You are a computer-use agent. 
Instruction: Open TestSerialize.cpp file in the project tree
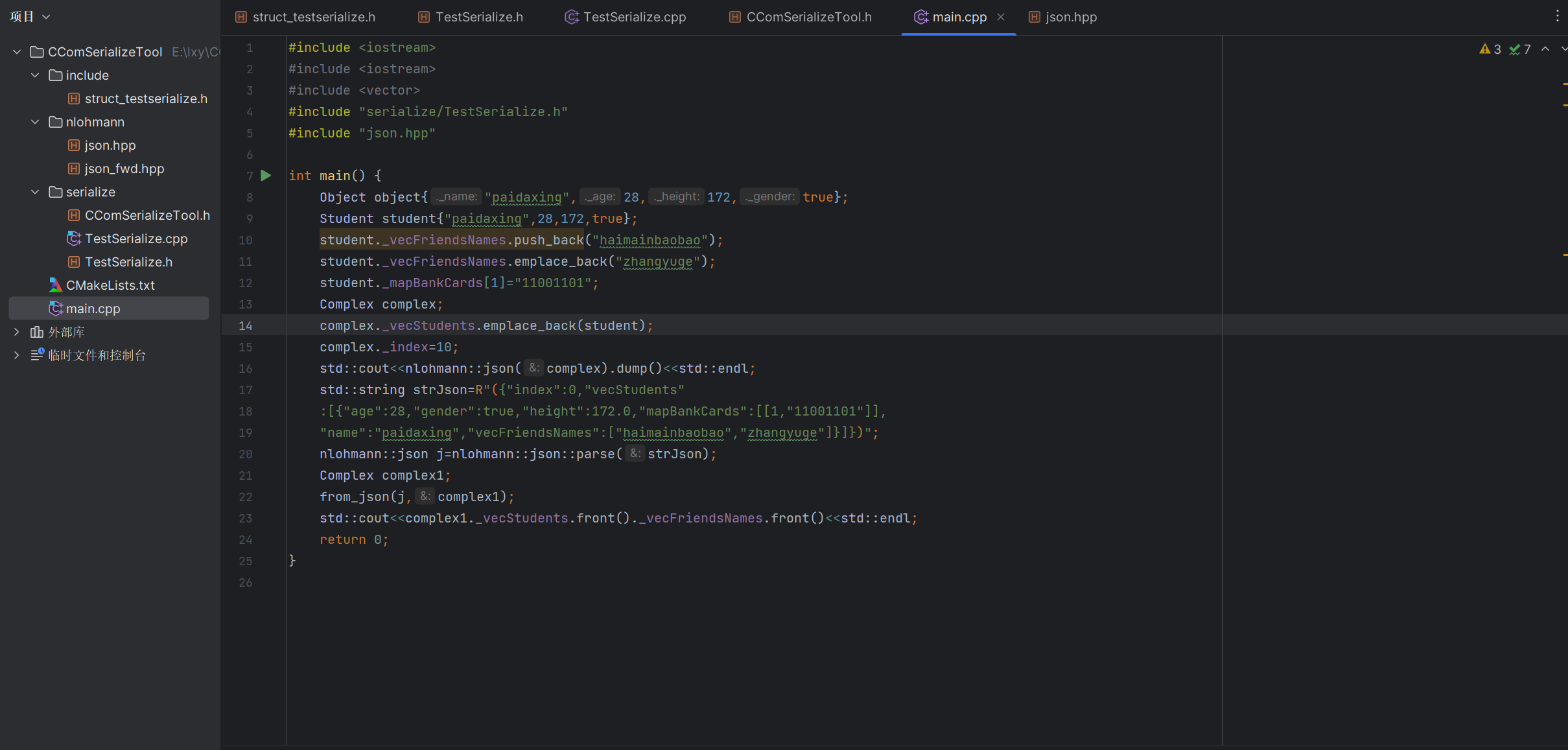click(136, 239)
